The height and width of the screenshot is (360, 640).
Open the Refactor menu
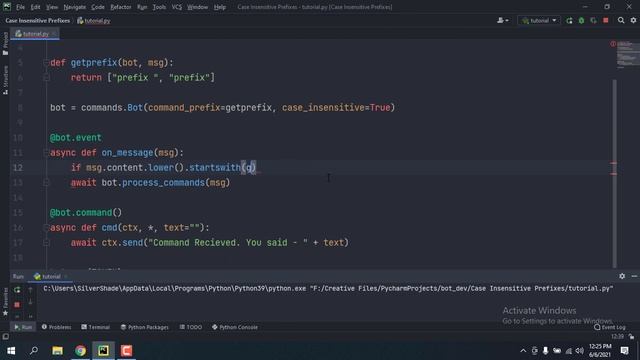(121, 7)
